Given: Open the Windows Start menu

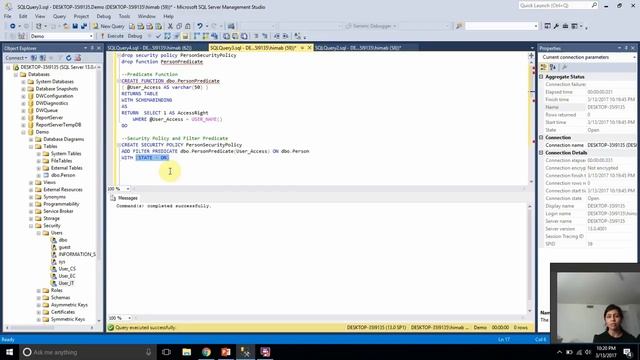Looking at the screenshot, I should (9, 352).
